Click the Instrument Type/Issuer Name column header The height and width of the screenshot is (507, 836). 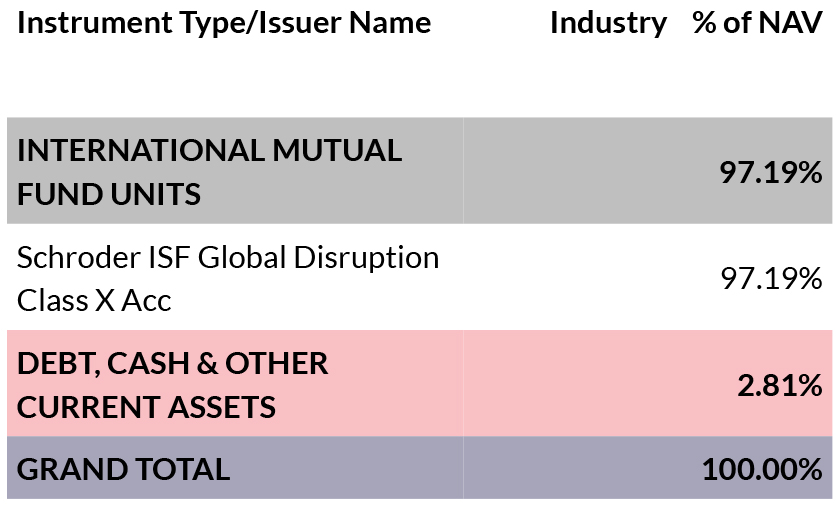pyautogui.click(x=224, y=23)
